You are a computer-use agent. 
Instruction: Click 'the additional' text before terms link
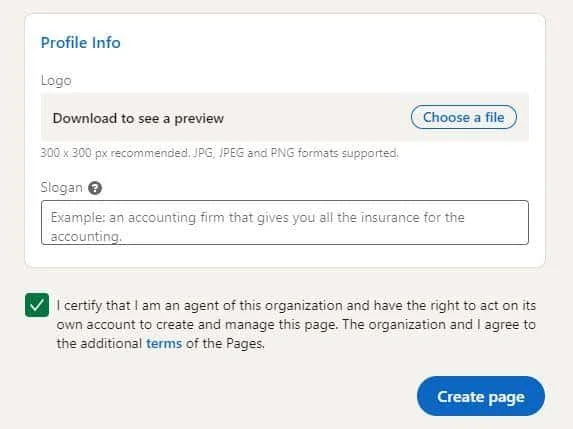99,343
